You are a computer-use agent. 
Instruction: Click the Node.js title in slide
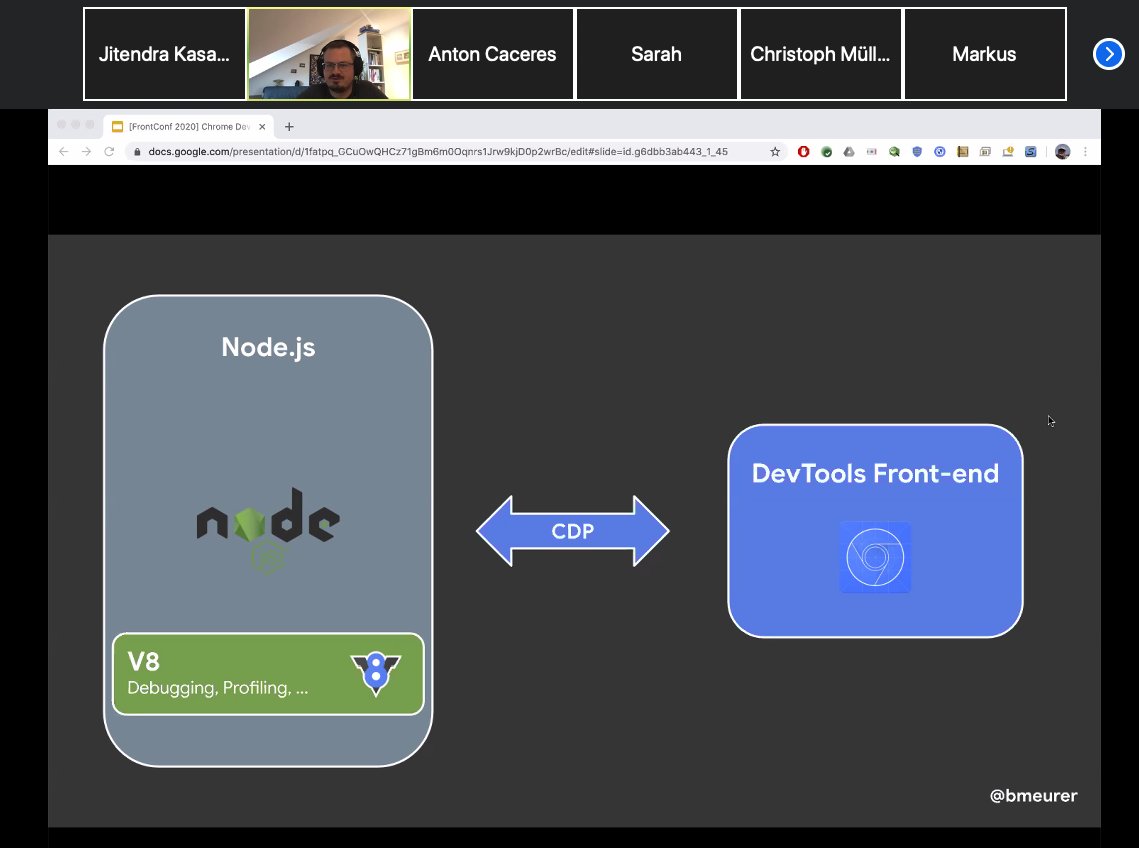pos(268,347)
